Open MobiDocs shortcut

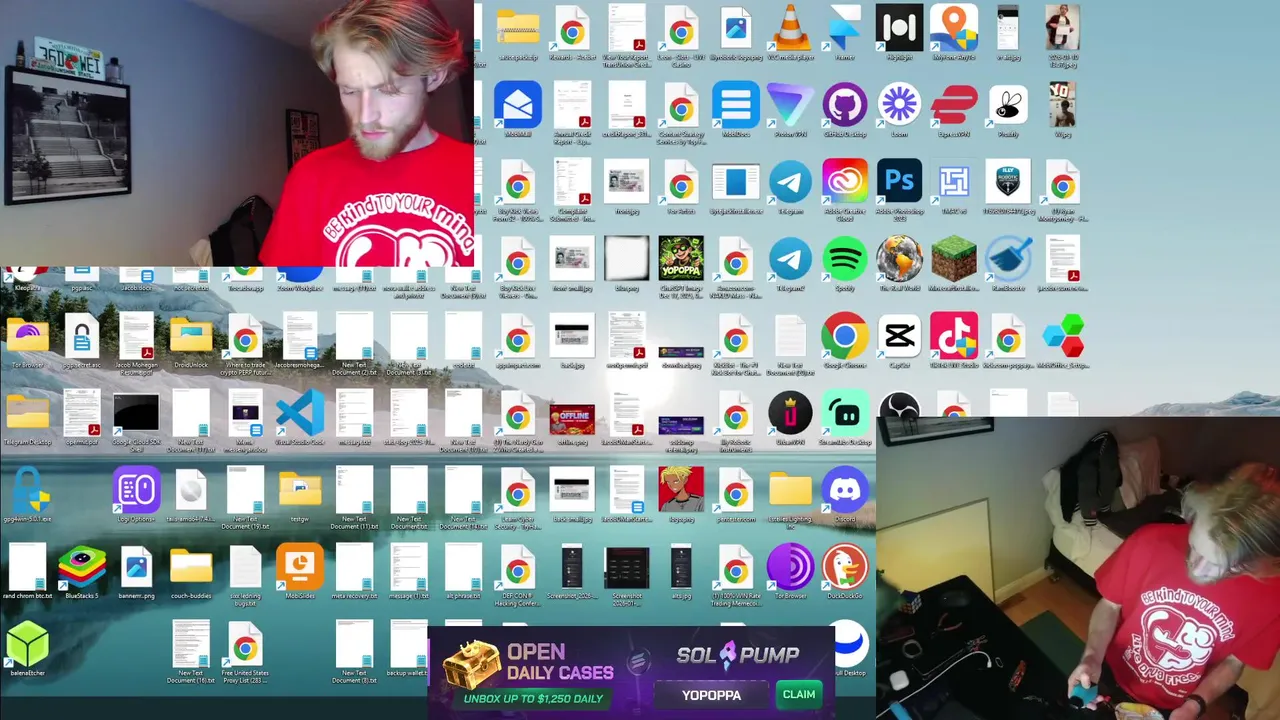(x=736, y=105)
